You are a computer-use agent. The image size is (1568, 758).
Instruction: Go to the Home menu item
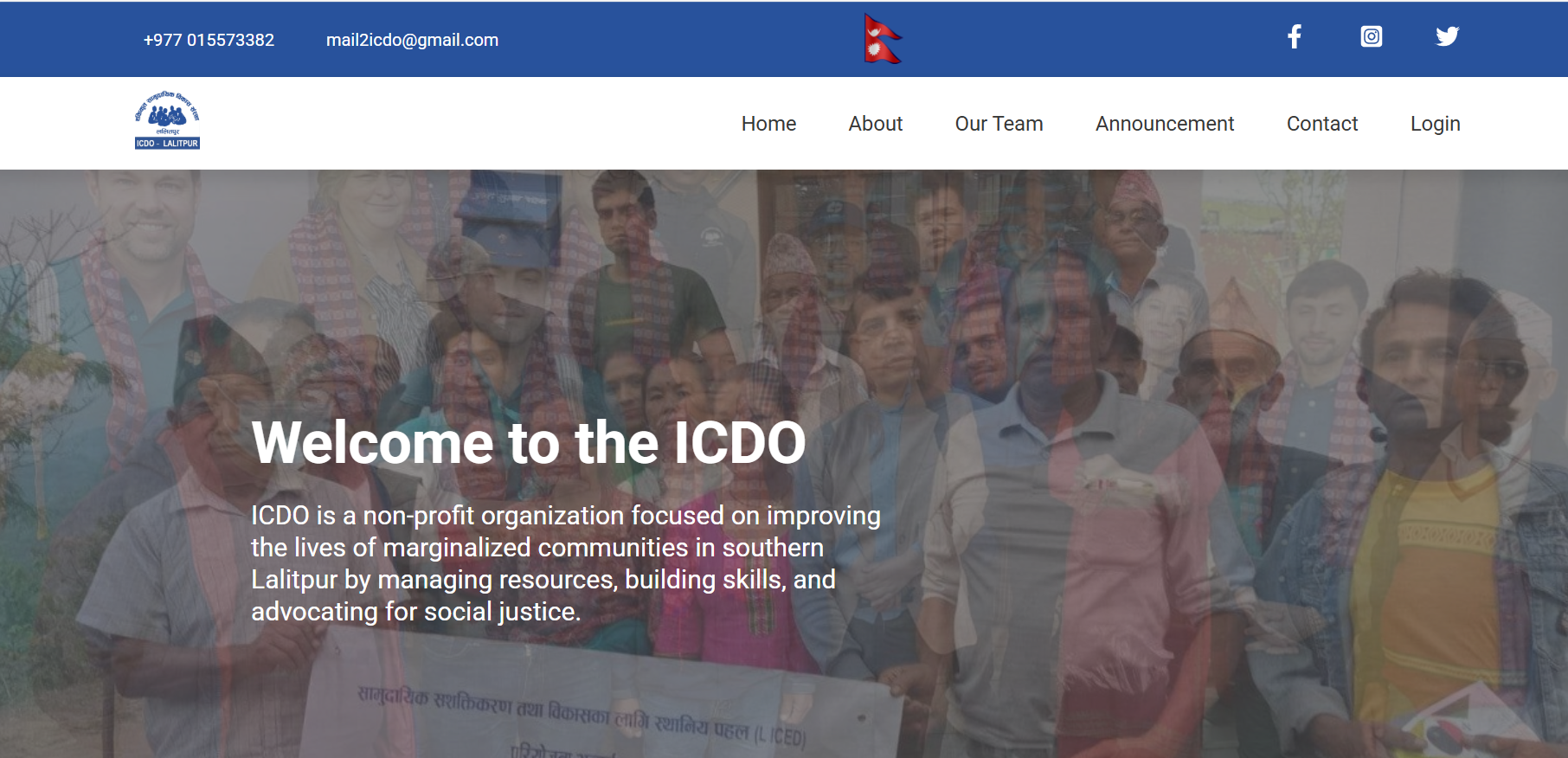(768, 124)
